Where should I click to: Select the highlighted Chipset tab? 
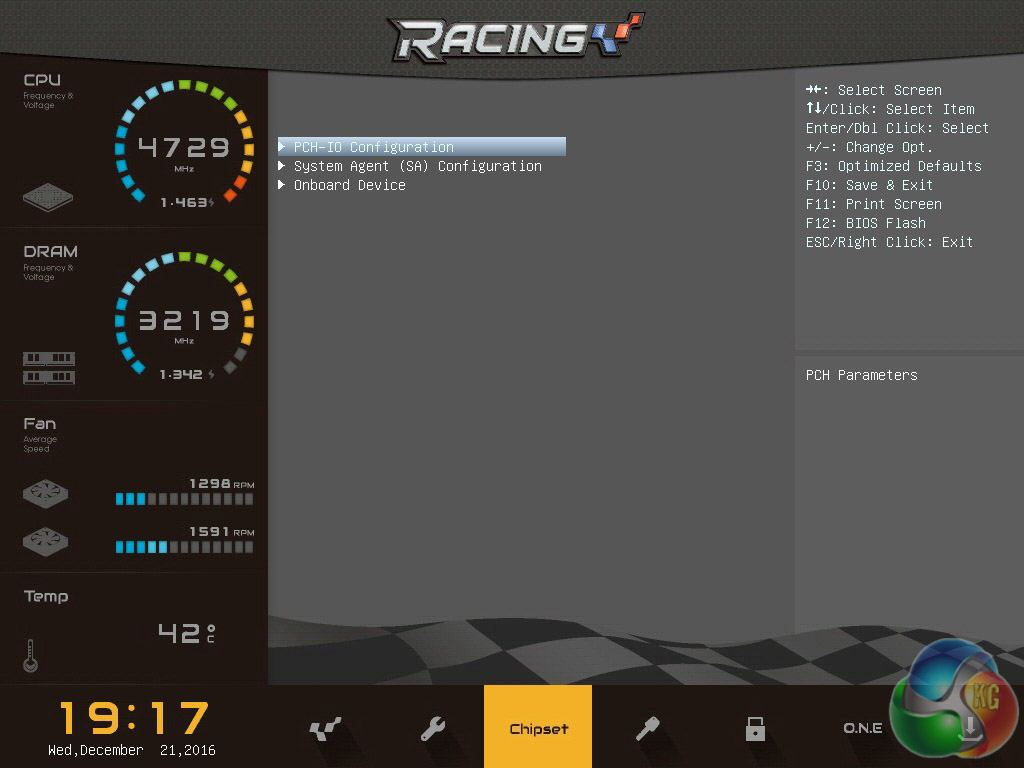538,727
